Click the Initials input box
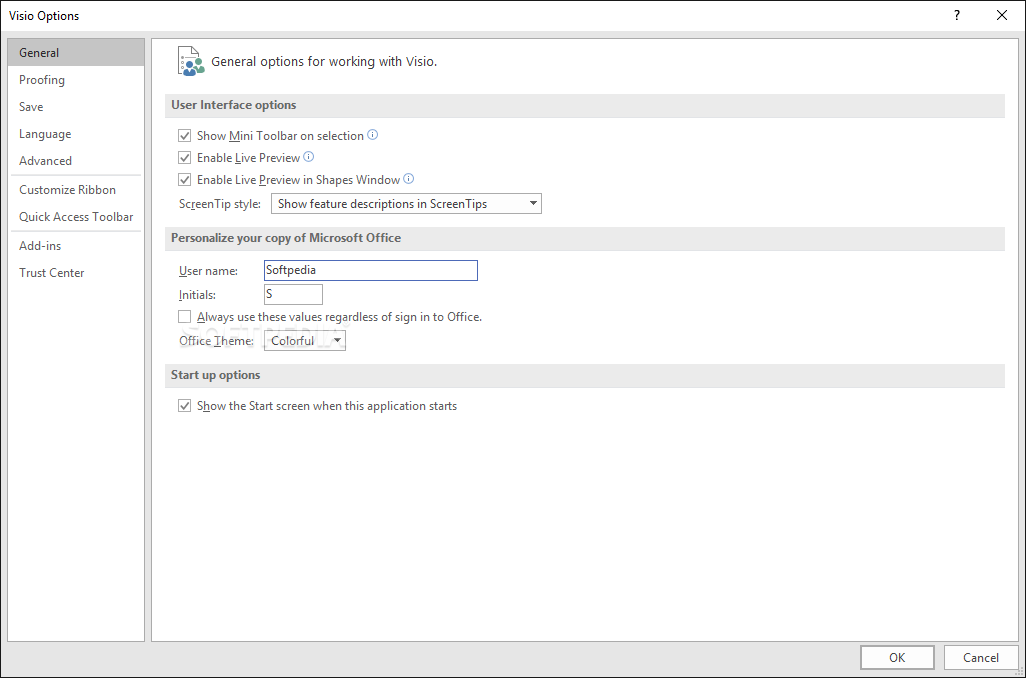 pos(293,294)
